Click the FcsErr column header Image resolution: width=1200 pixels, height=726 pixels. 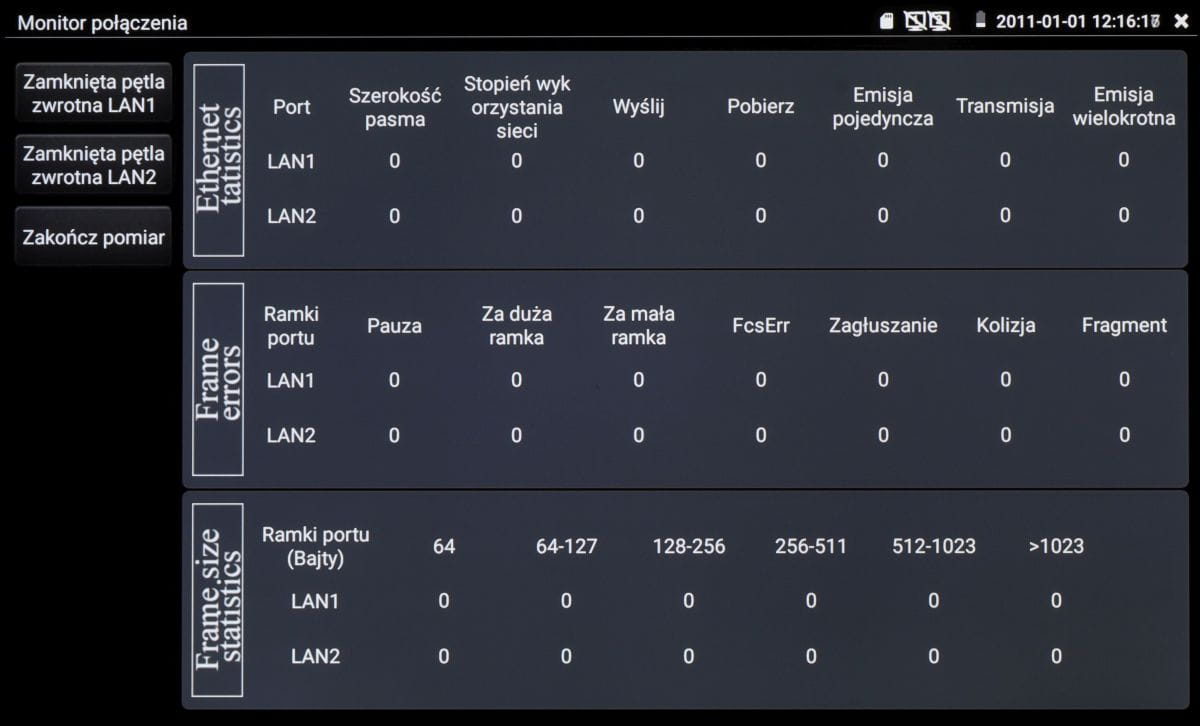pos(760,325)
